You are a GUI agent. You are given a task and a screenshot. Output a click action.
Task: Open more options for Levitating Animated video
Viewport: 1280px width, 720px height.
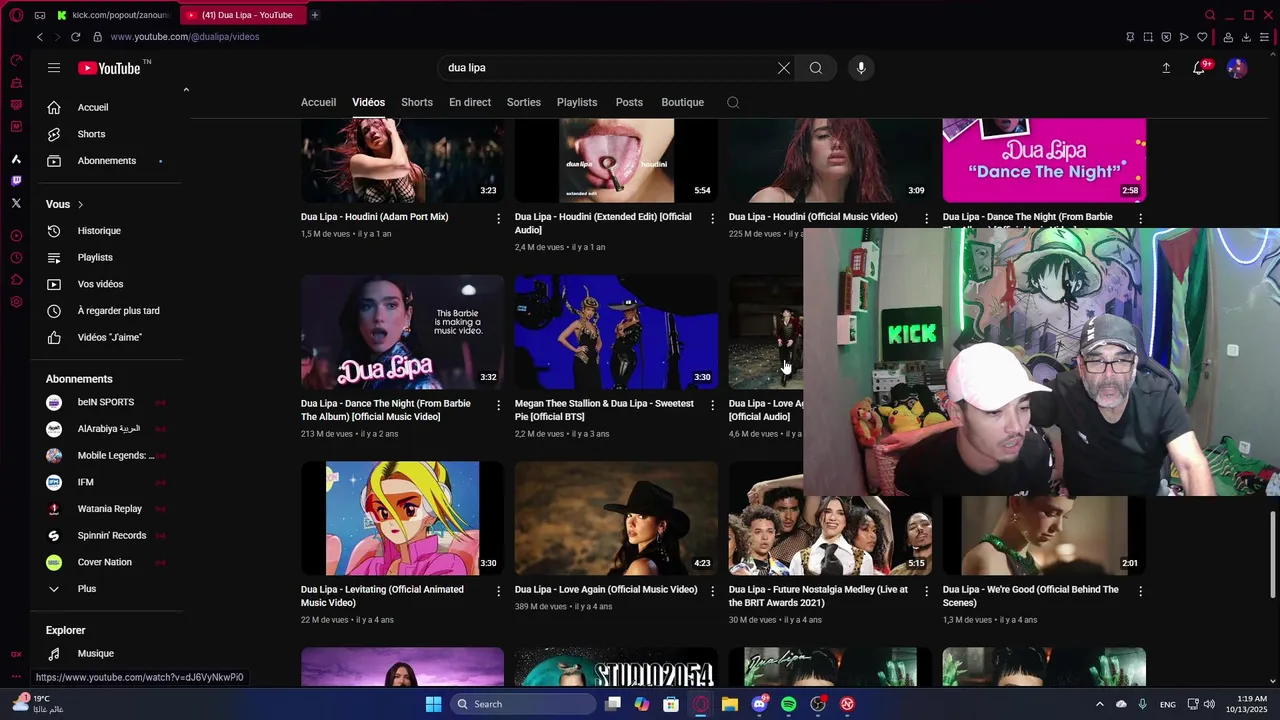498,591
